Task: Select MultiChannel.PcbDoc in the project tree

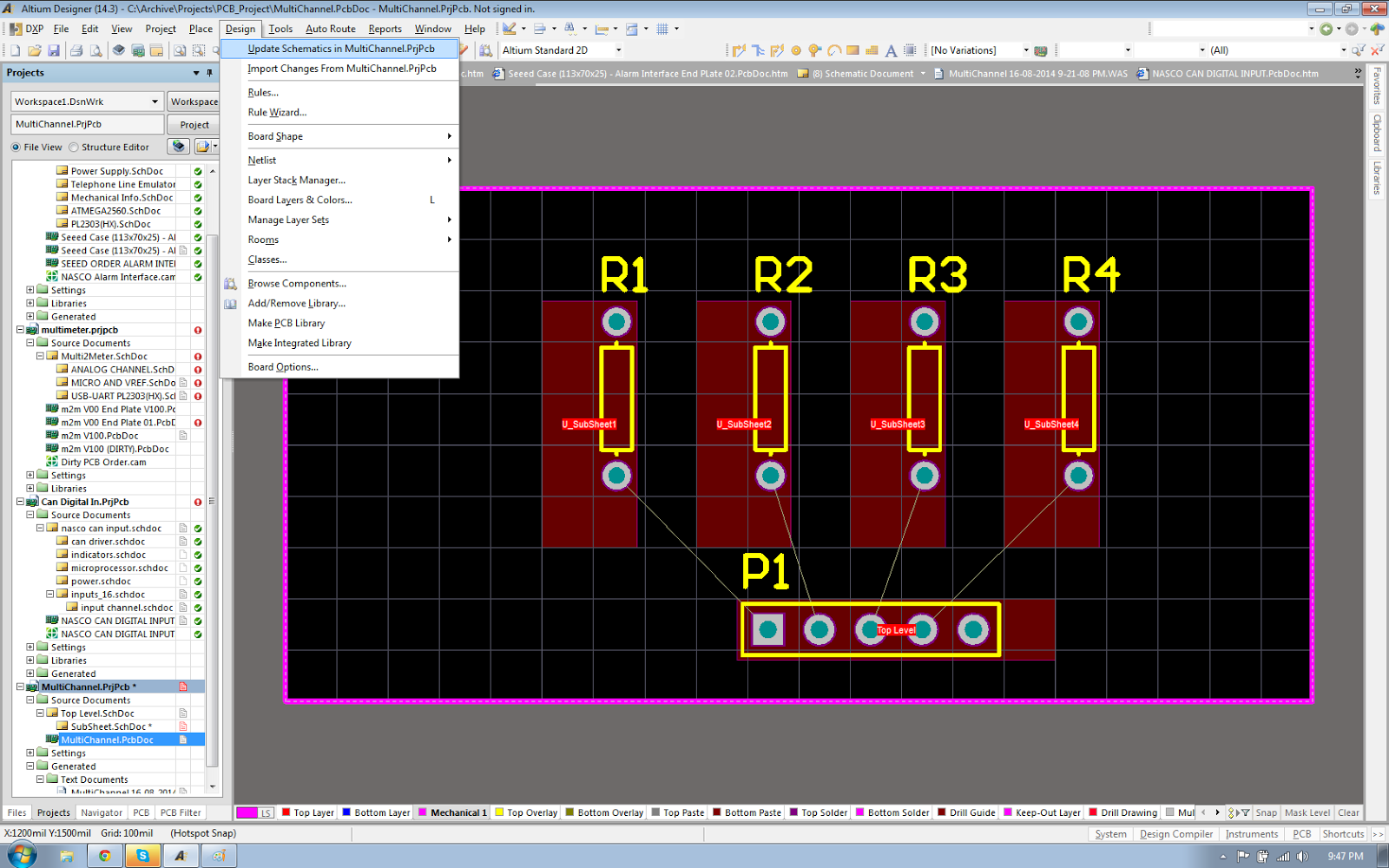Action: pyautogui.click(x=107, y=740)
